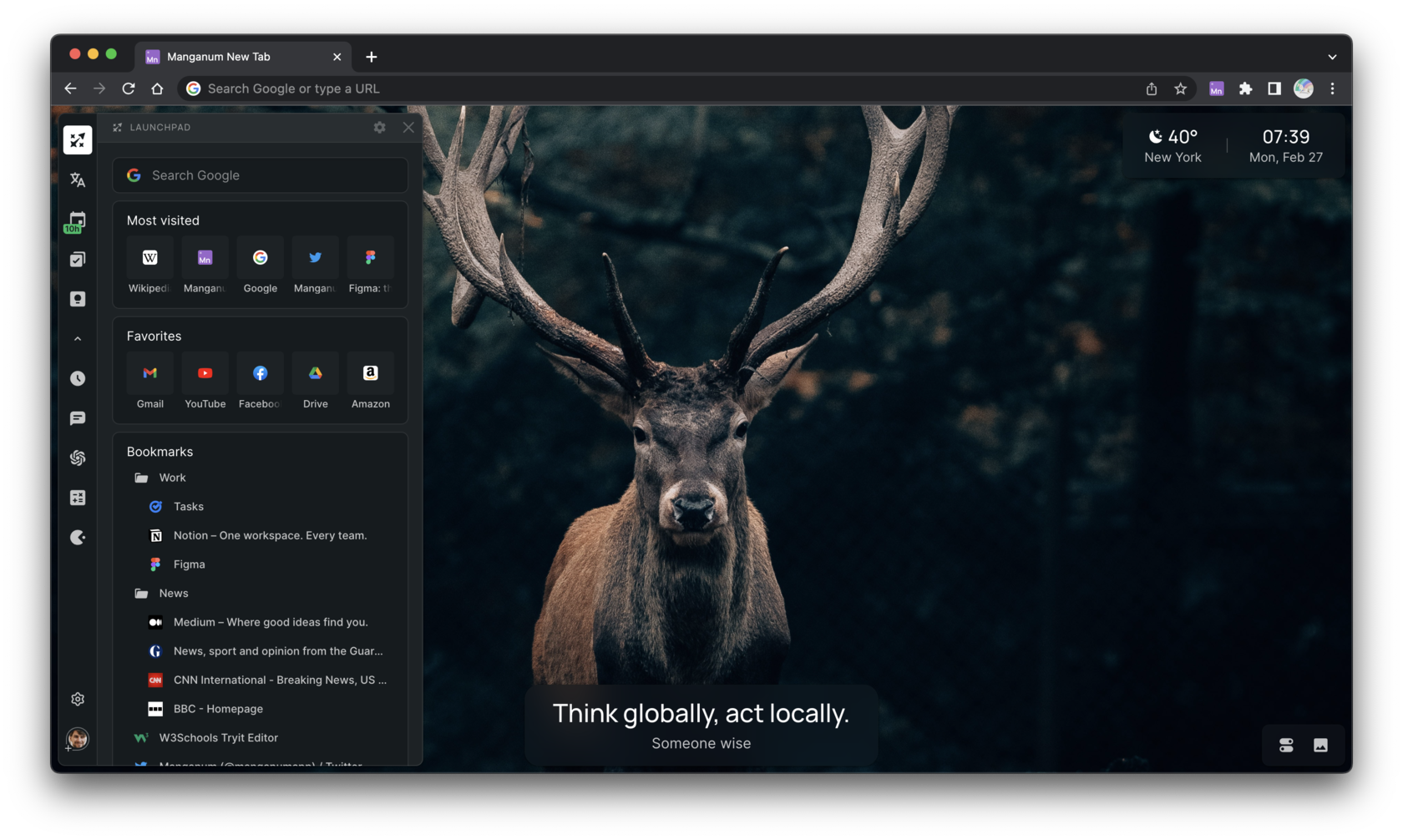This screenshot has height=840, width=1403.
Task: Collapse the sidebar using the chevron icon
Action: coord(77,337)
